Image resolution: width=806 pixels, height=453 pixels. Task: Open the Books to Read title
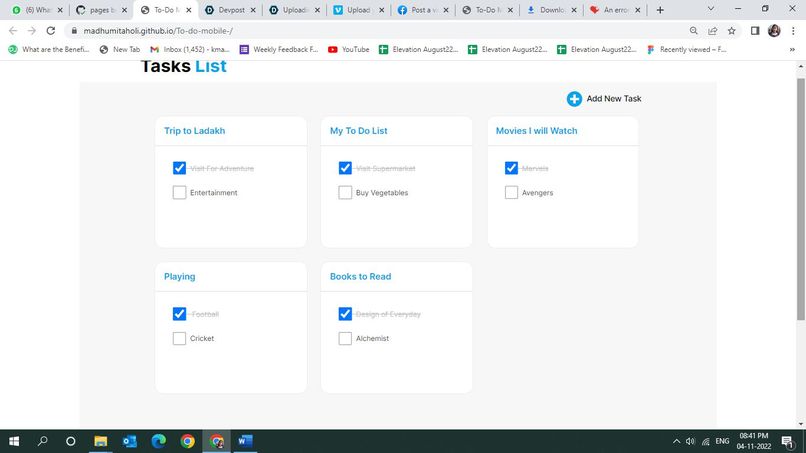coord(360,277)
